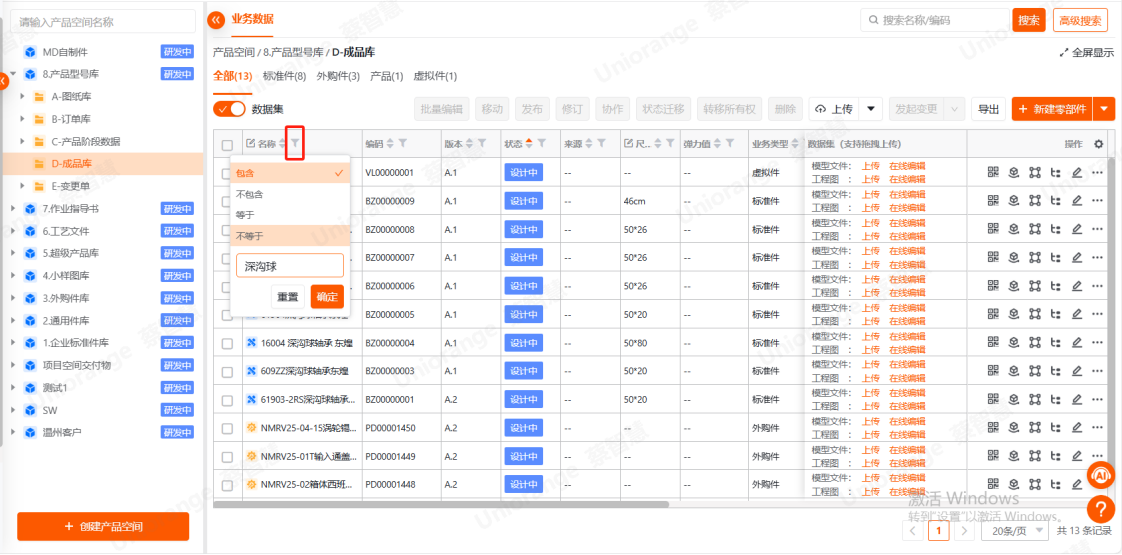Switch to the 虚拟件(1) tab
1122x555 pixels.
tap(436, 76)
